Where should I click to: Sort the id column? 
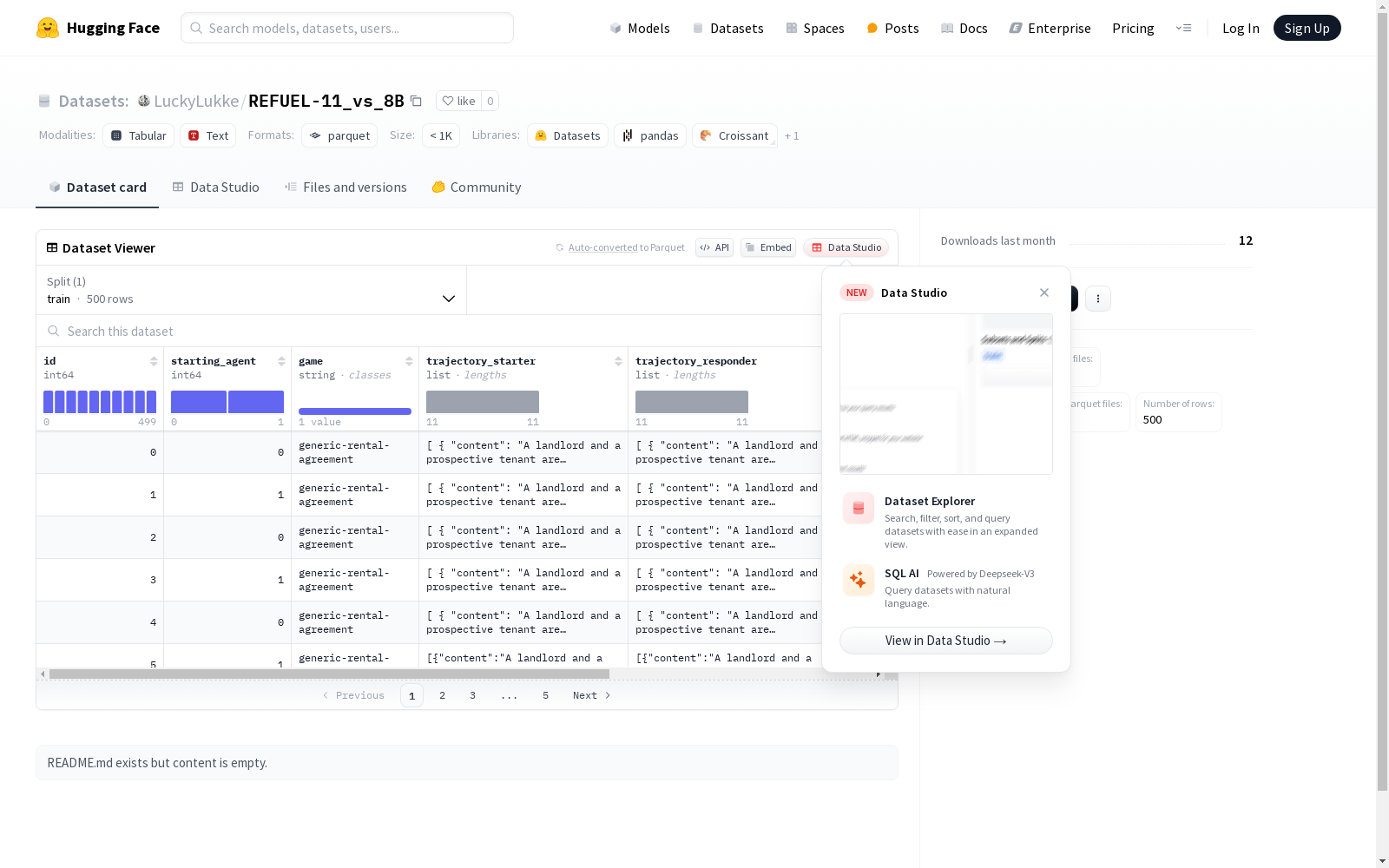coord(154,361)
